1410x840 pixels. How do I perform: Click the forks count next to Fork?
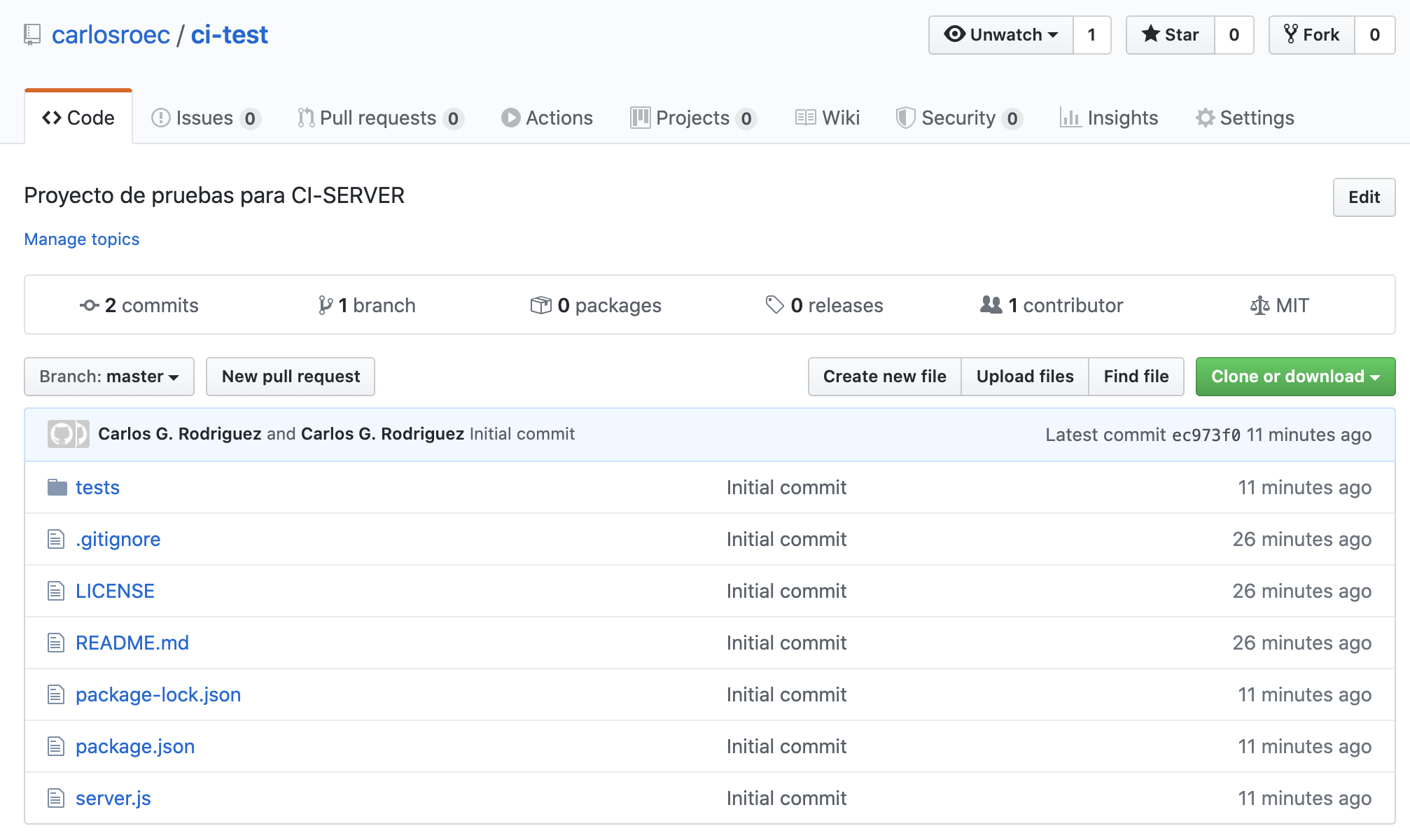tap(1374, 35)
